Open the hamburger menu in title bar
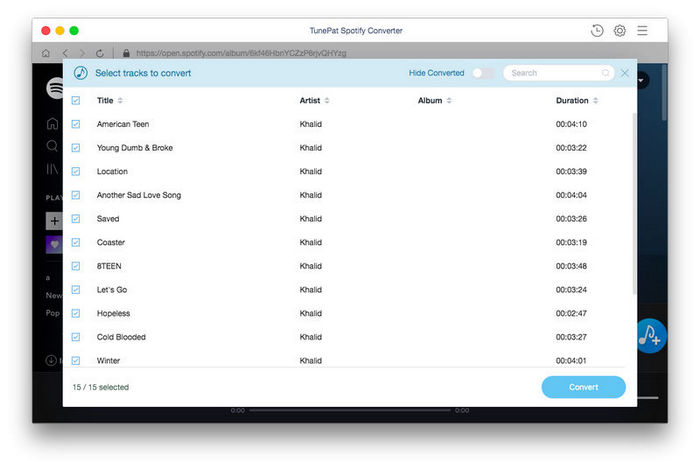 point(642,31)
